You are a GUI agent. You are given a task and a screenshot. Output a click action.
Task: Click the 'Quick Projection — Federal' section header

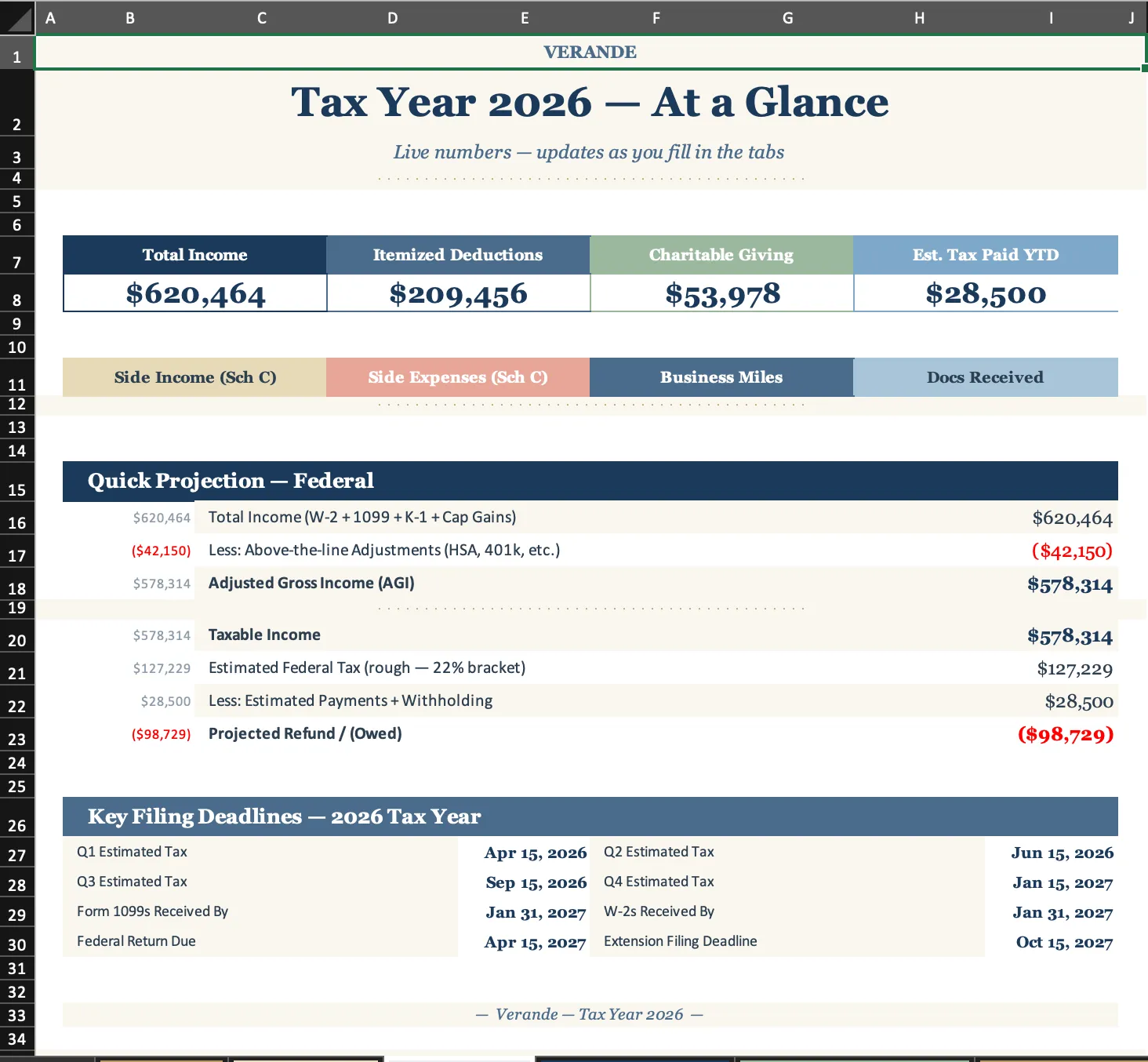590,481
